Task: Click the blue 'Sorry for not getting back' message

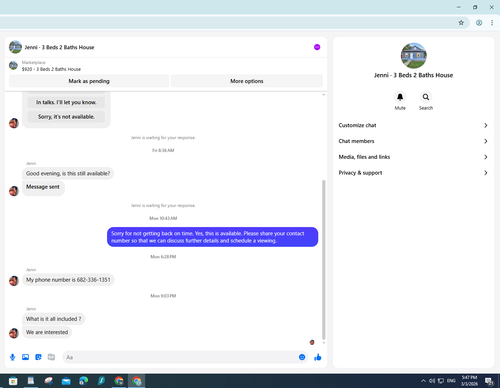Action: [212, 237]
